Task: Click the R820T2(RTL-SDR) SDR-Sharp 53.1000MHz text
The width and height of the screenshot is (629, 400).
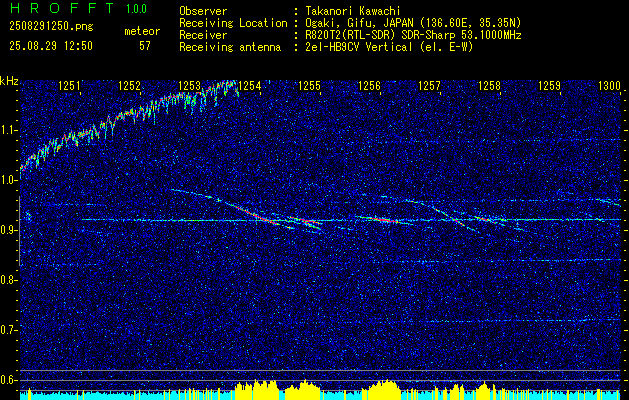Action: pos(413,35)
